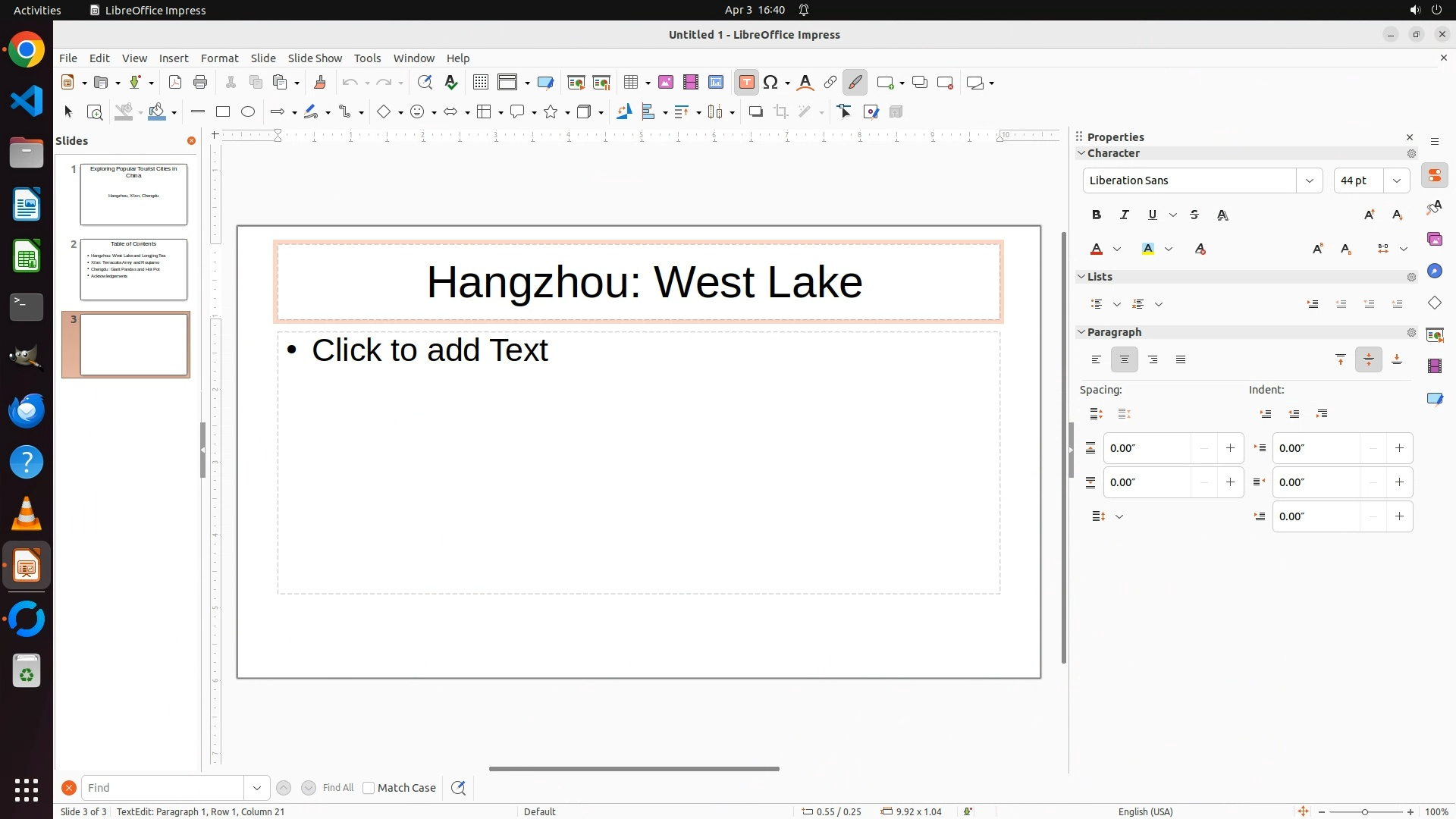Viewport: 1456px width, 819px height.
Task: Select slide 2 thumbnail, Table of Contents
Action: click(x=133, y=269)
